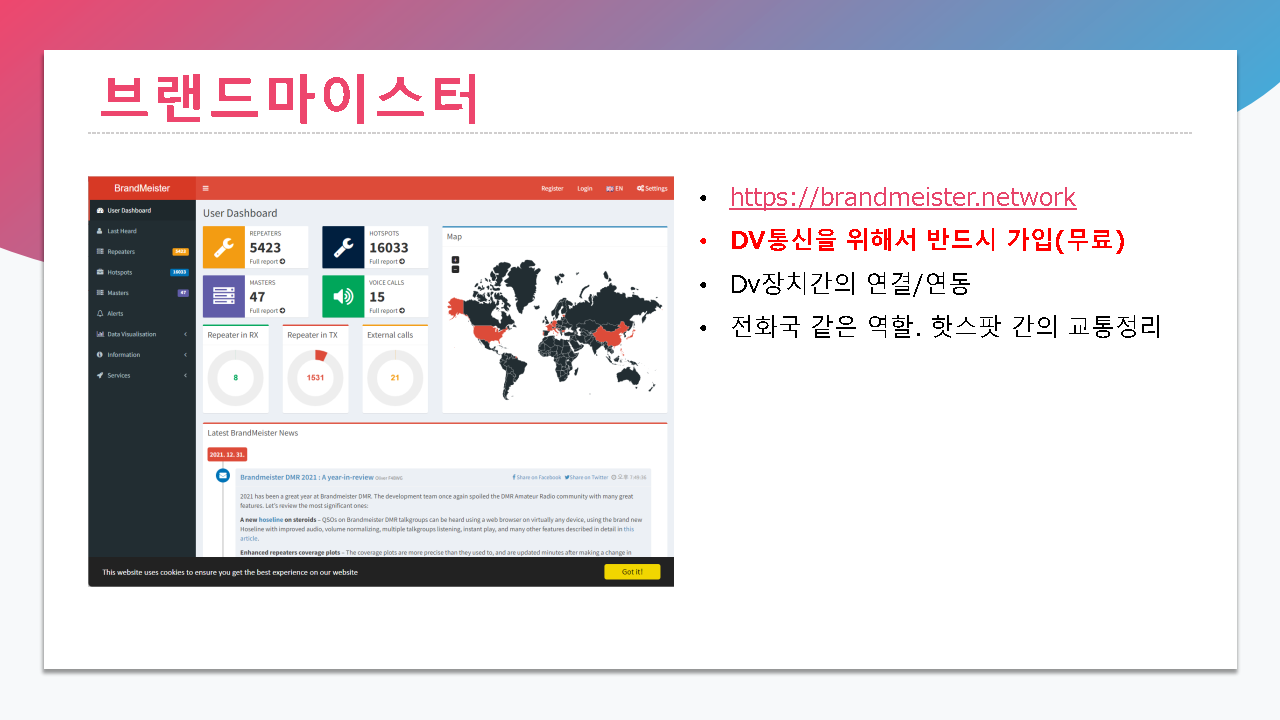Click the wrench icon on the dark Hotspots card
The width and height of the screenshot is (1280, 720).
[x=344, y=246]
